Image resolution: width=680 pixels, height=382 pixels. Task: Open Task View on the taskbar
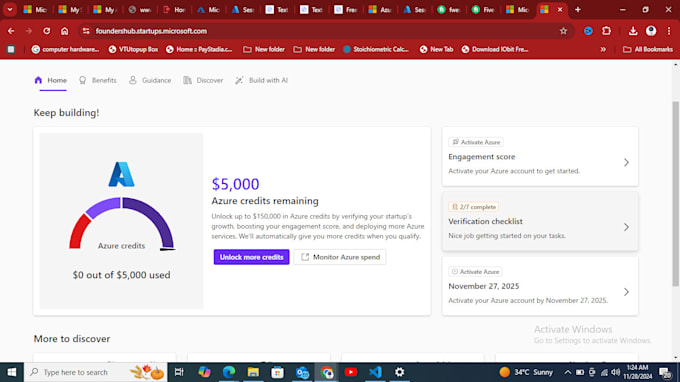click(179, 372)
